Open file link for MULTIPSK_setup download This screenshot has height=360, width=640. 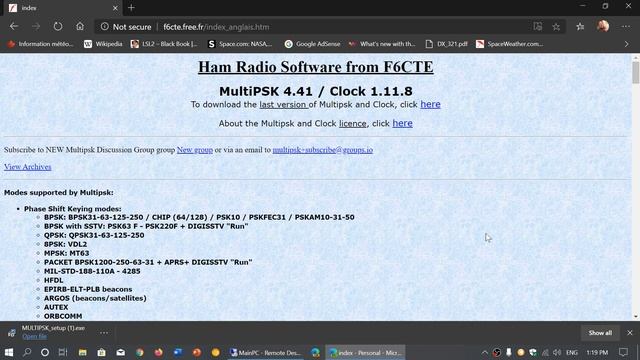[34, 336]
